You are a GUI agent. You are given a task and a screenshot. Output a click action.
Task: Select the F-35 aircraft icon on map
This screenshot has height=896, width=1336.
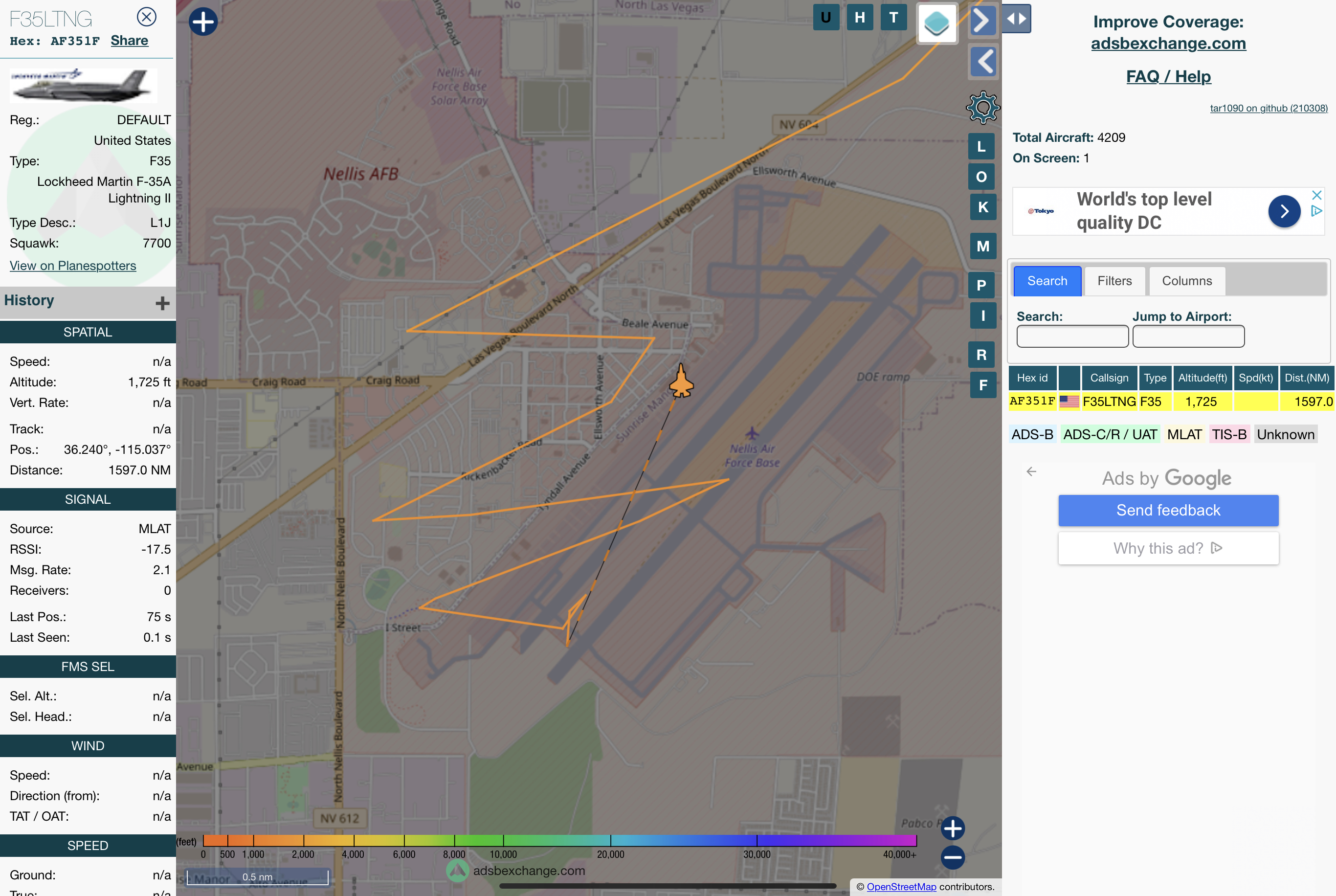[x=681, y=381]
